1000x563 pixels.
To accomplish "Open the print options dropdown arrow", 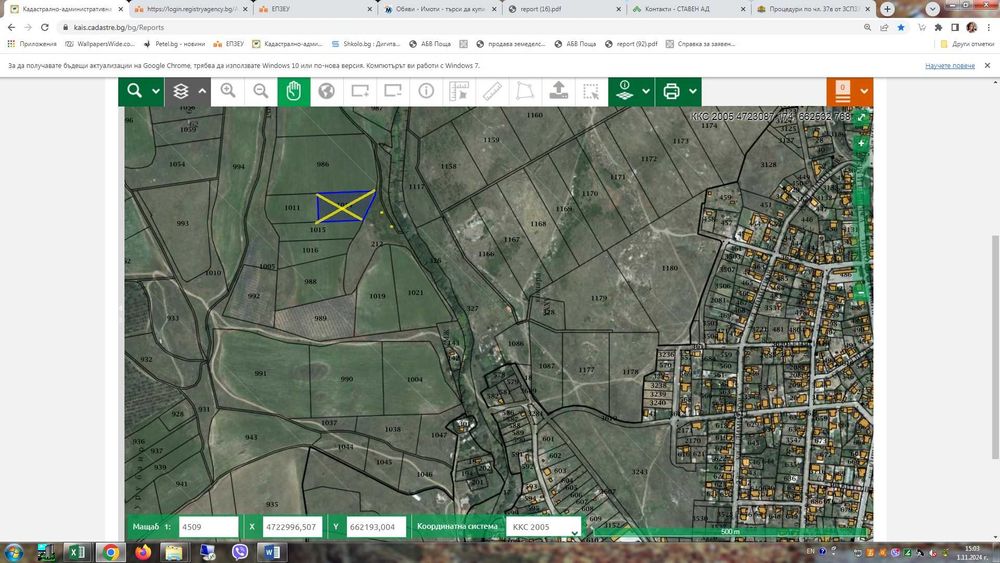I will point(692,91).
